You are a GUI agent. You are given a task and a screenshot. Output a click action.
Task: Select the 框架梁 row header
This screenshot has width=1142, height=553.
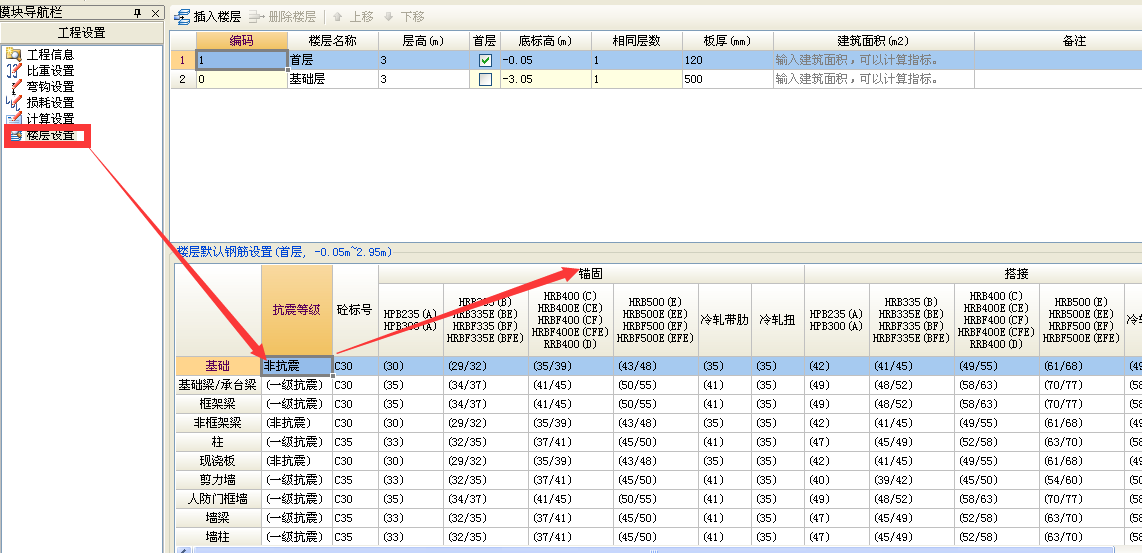click(218, 404)
